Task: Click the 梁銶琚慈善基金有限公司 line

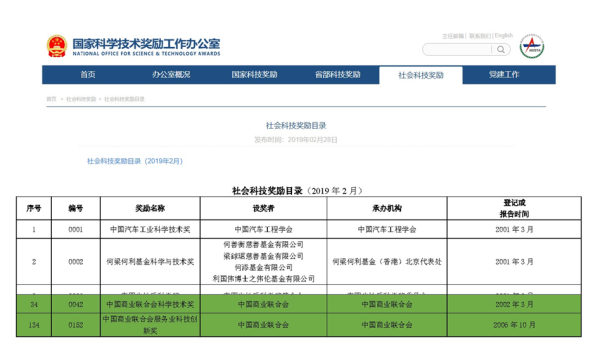Action: [x=263, y=256]
